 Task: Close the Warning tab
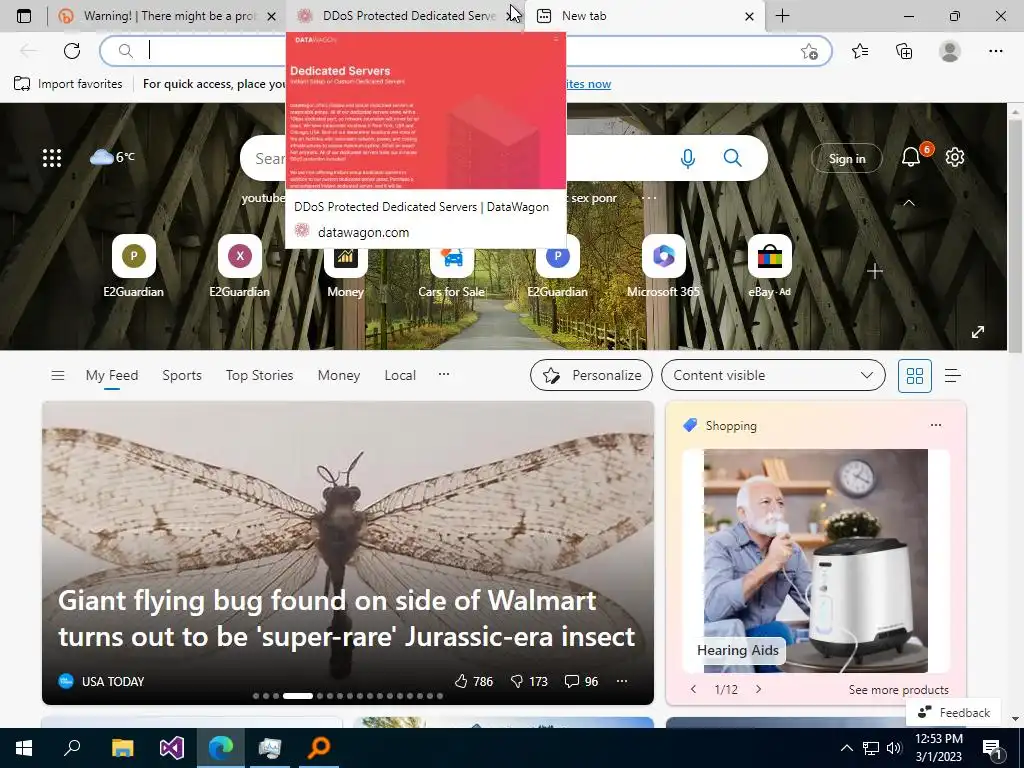point(272,16)
